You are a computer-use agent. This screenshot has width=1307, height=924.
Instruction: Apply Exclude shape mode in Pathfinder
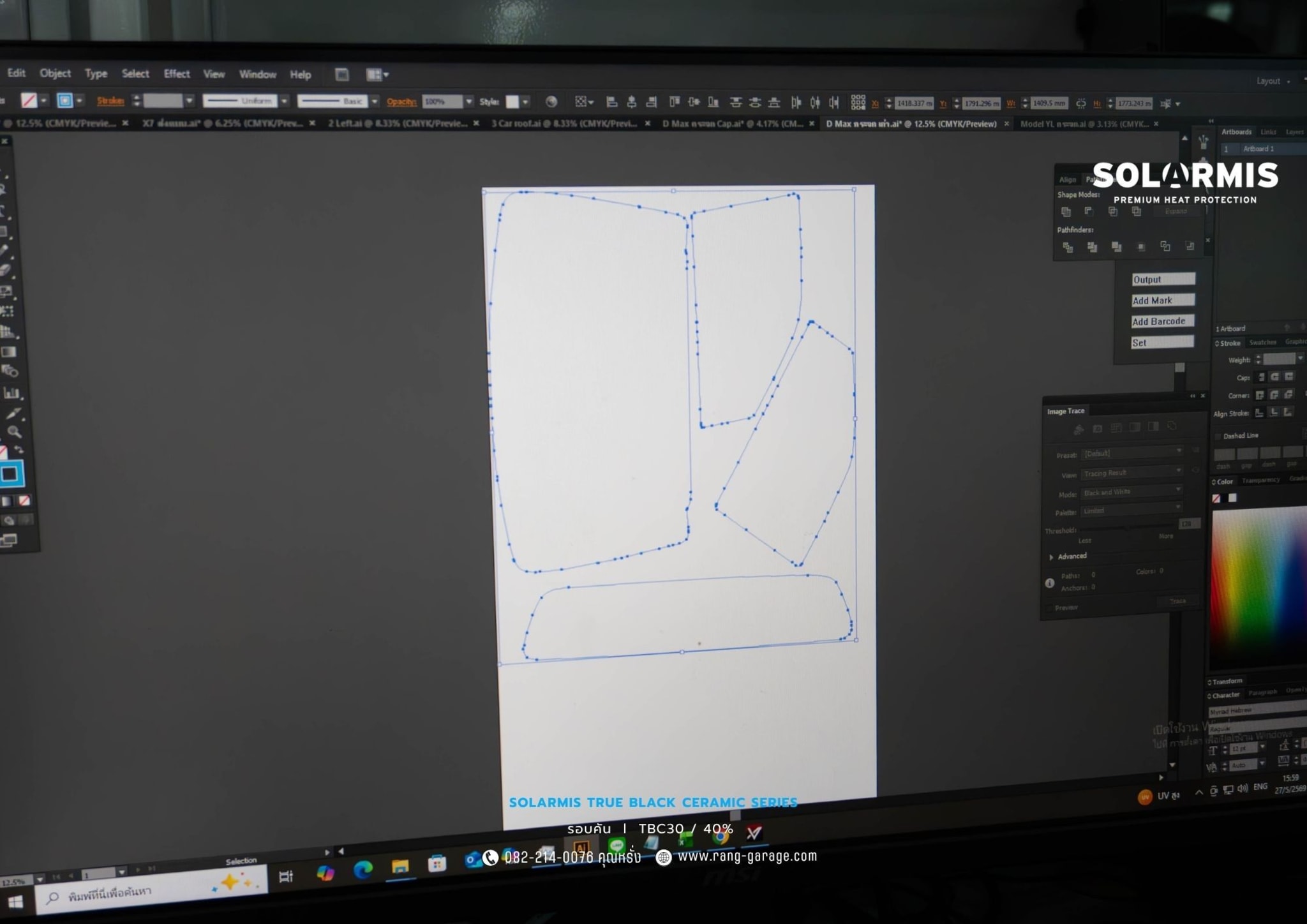pos(1137,211)
